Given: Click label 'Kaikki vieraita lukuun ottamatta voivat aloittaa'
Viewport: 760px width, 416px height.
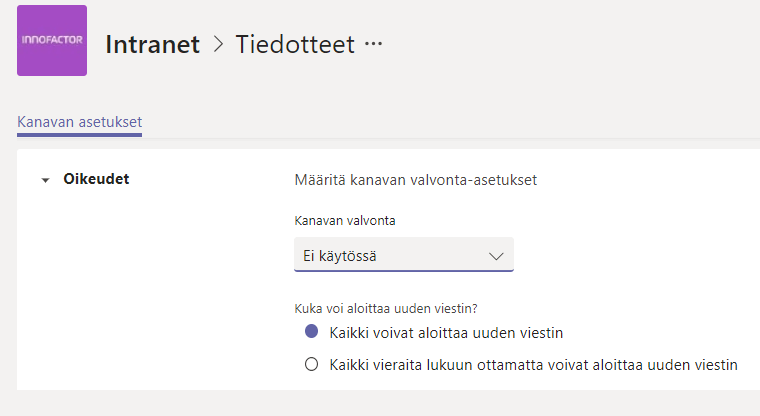Looking at the screenshot, I should 533,365.
